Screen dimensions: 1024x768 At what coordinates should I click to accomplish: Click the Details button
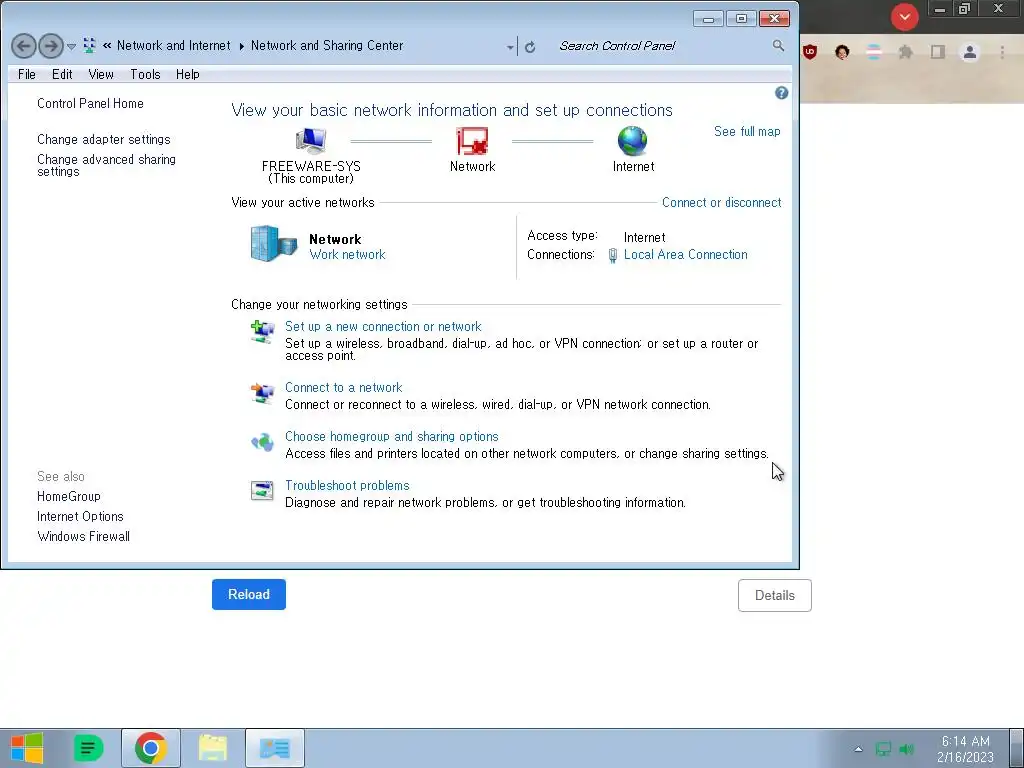click(775, 595)
